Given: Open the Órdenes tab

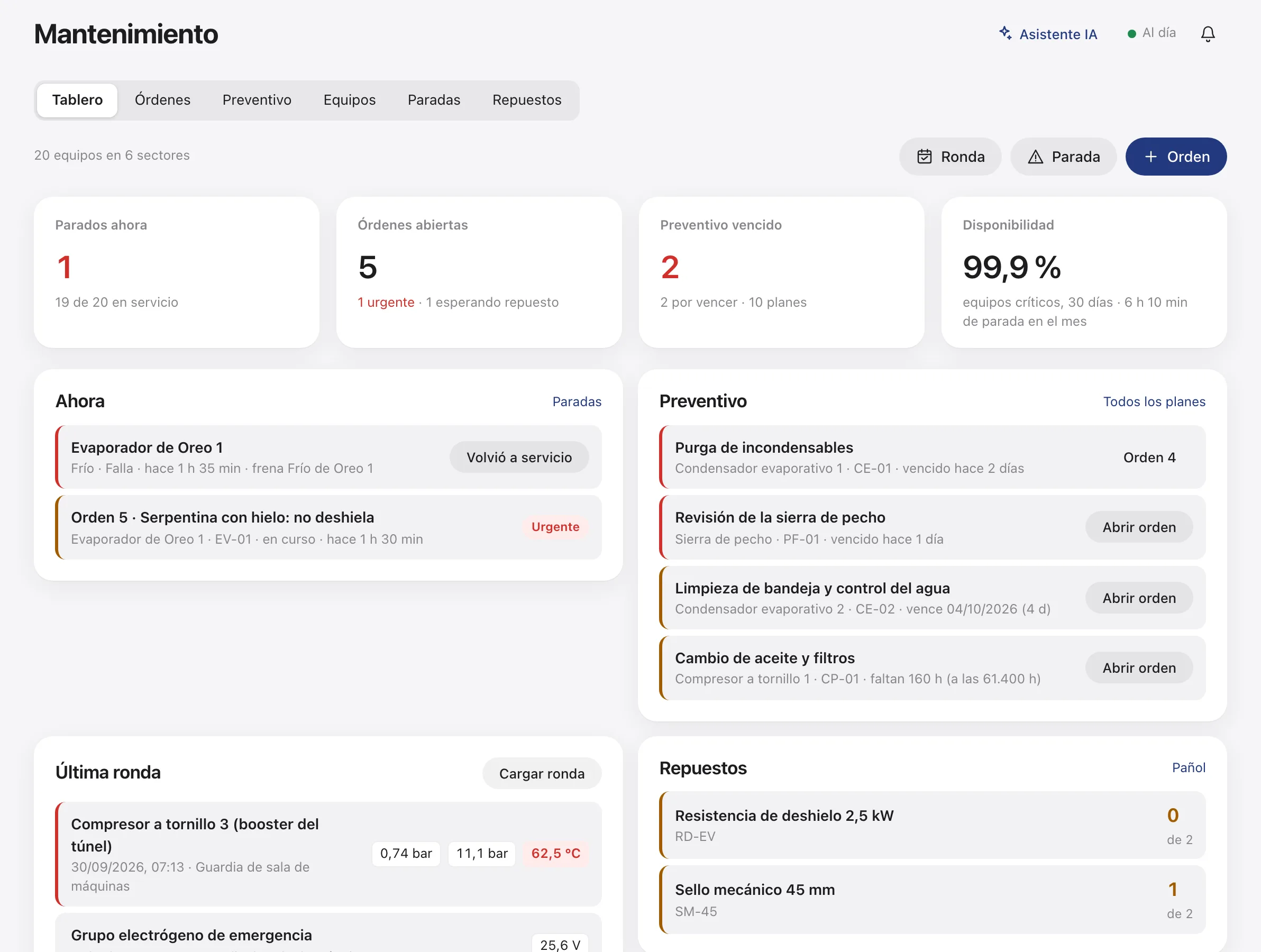Looking at the screenshot, I should (x=162, y=100).
